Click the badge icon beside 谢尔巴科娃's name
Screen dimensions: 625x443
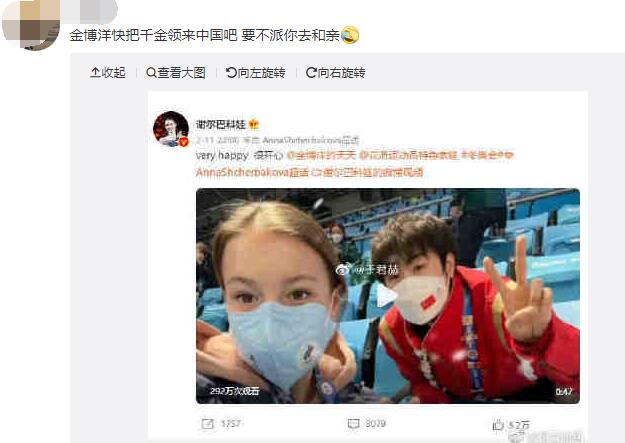tap(254, 124)
